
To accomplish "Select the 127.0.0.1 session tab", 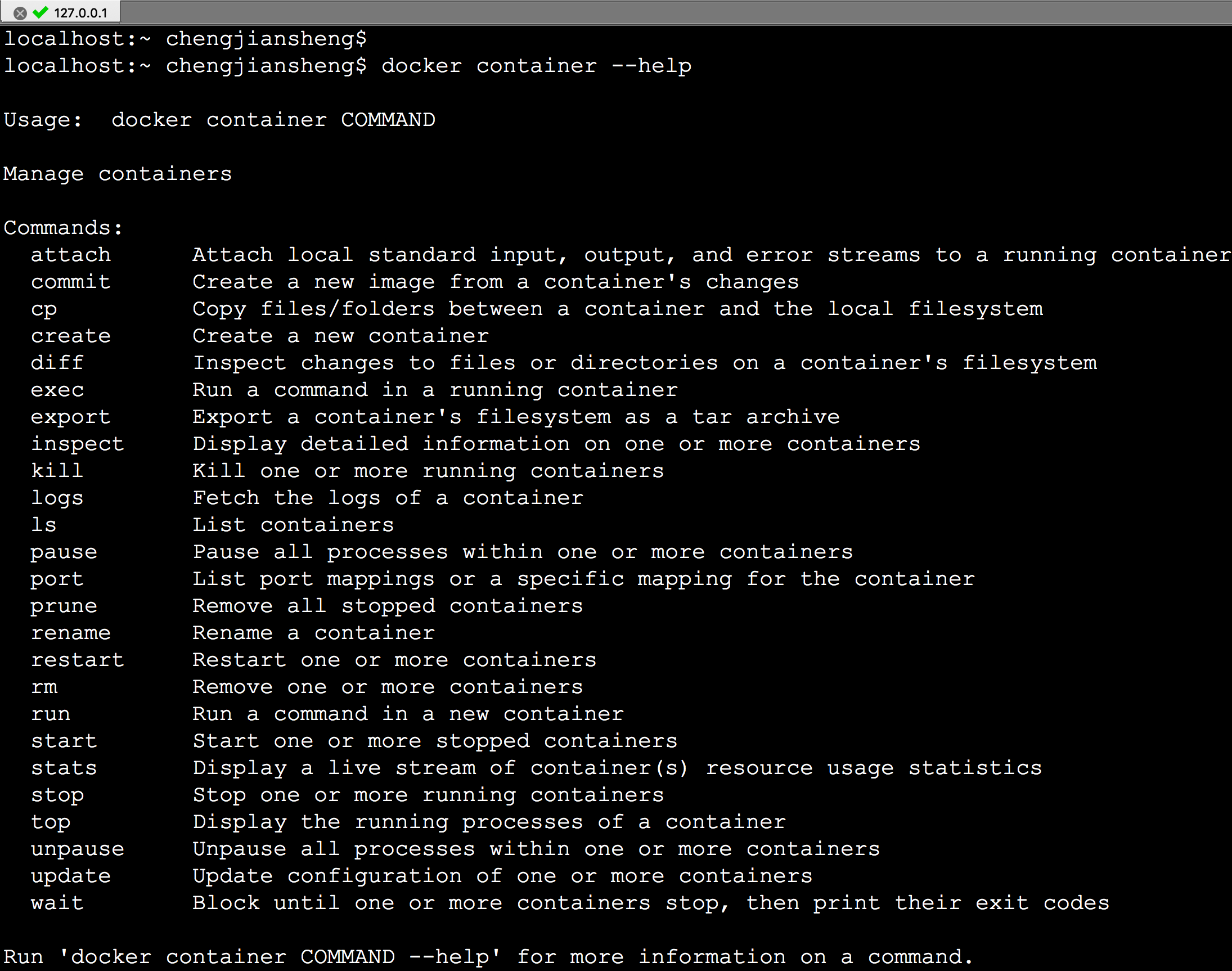I will [80, 13].
